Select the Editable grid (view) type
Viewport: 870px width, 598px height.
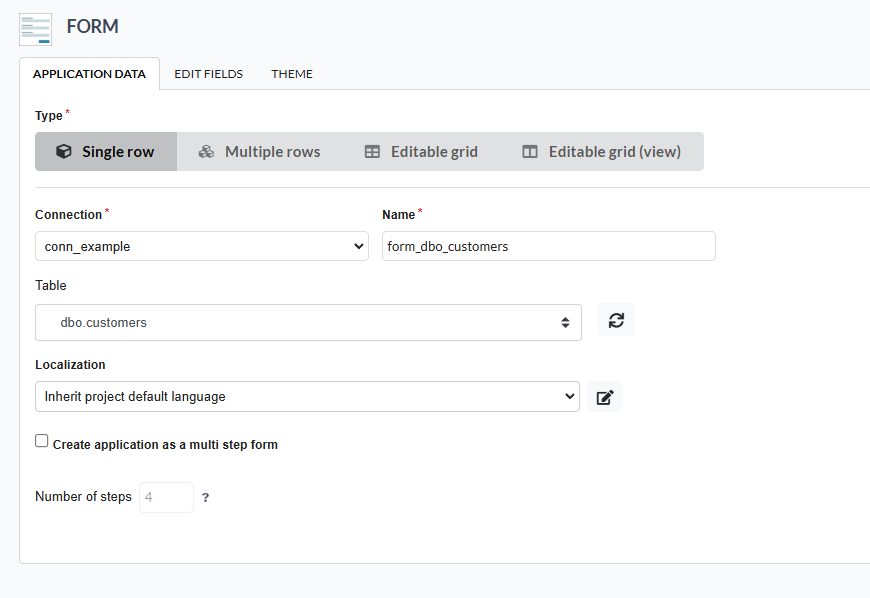[604, 151]
